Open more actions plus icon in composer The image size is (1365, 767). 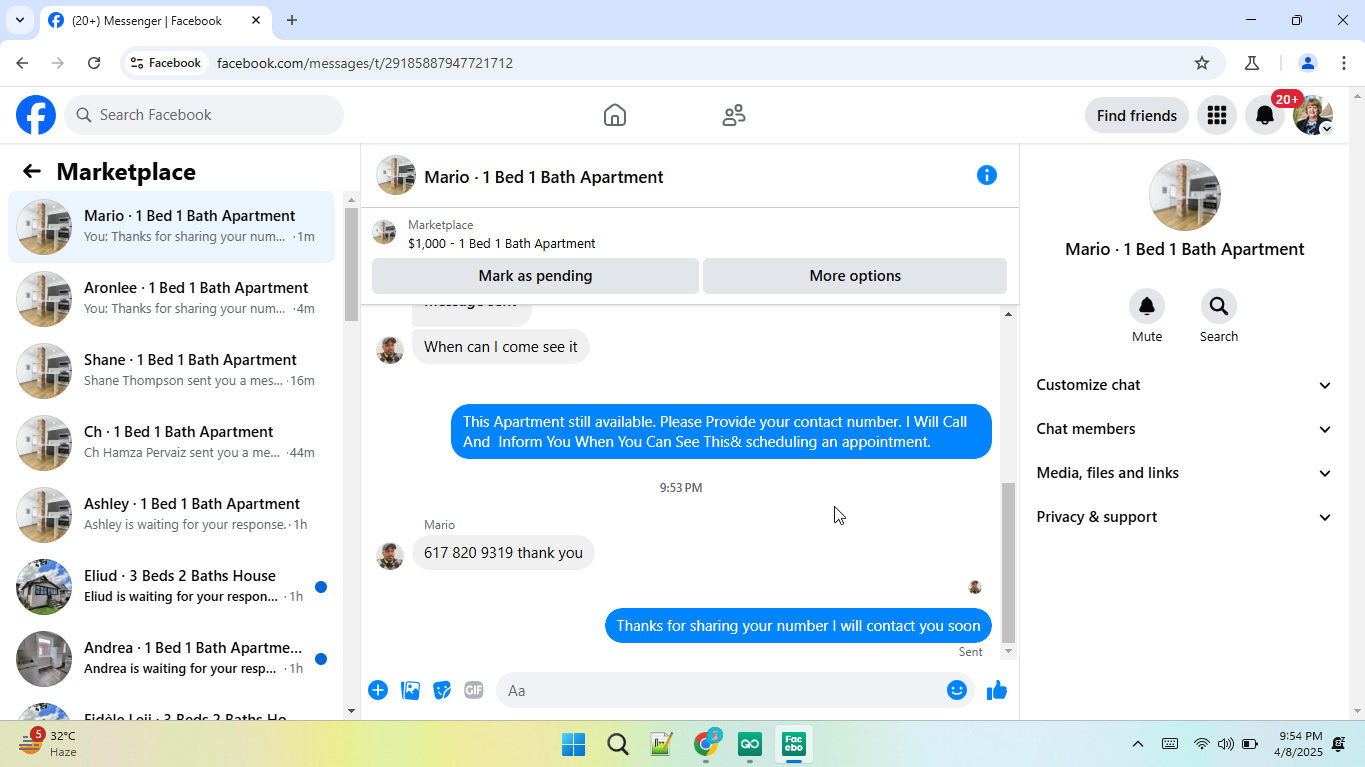(x=378, y=690)
